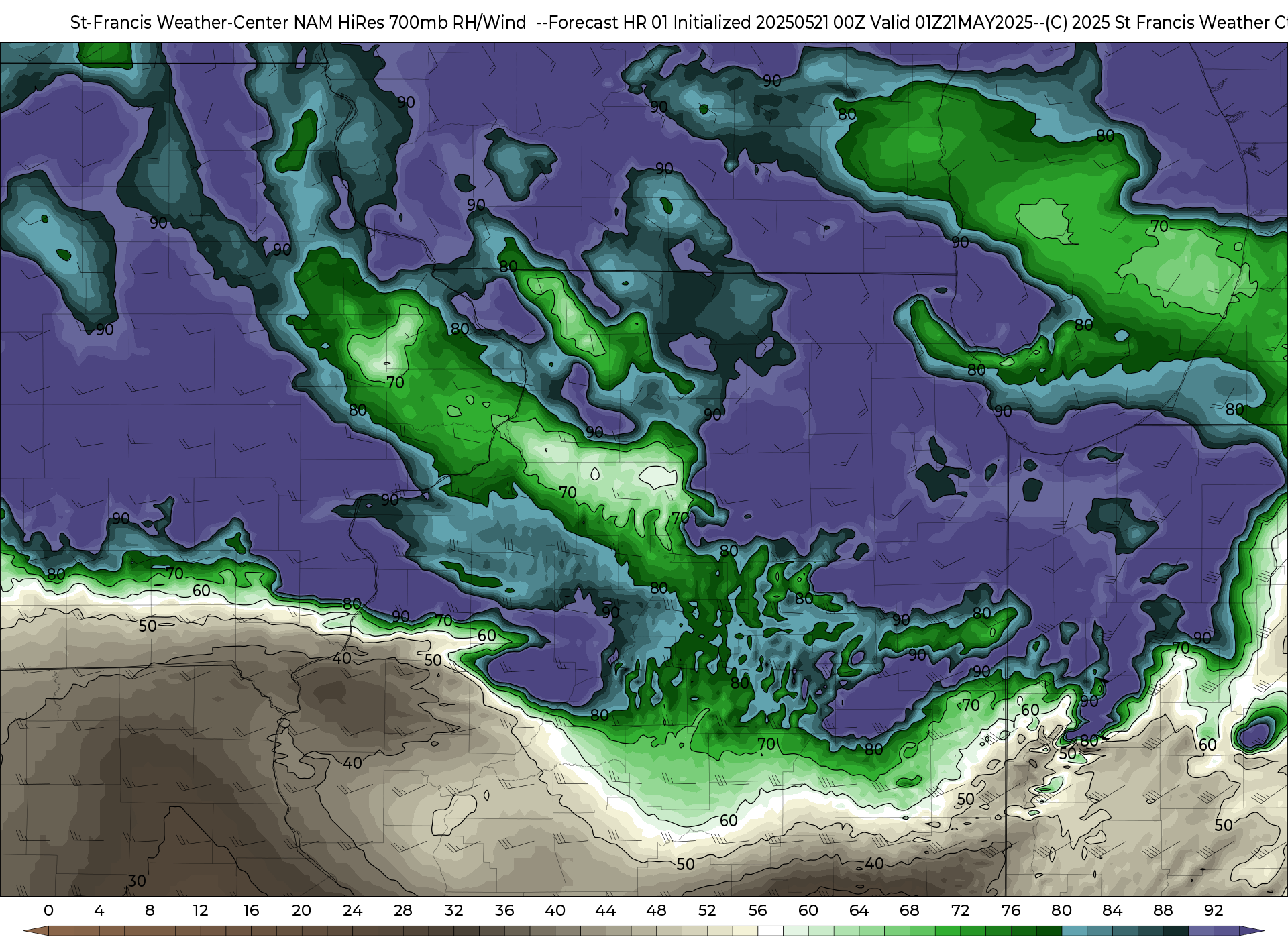Click colorbar tick label '16'
Screen dimensions: 1288x939
[251, 910]
